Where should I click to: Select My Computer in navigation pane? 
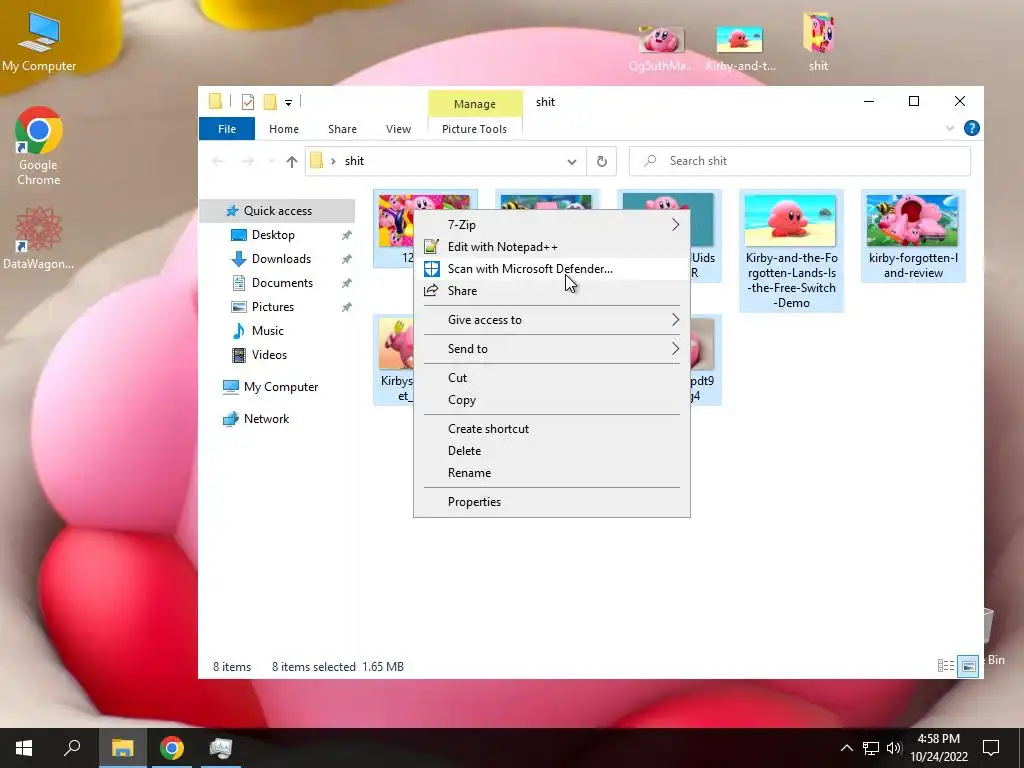(280, 387)
